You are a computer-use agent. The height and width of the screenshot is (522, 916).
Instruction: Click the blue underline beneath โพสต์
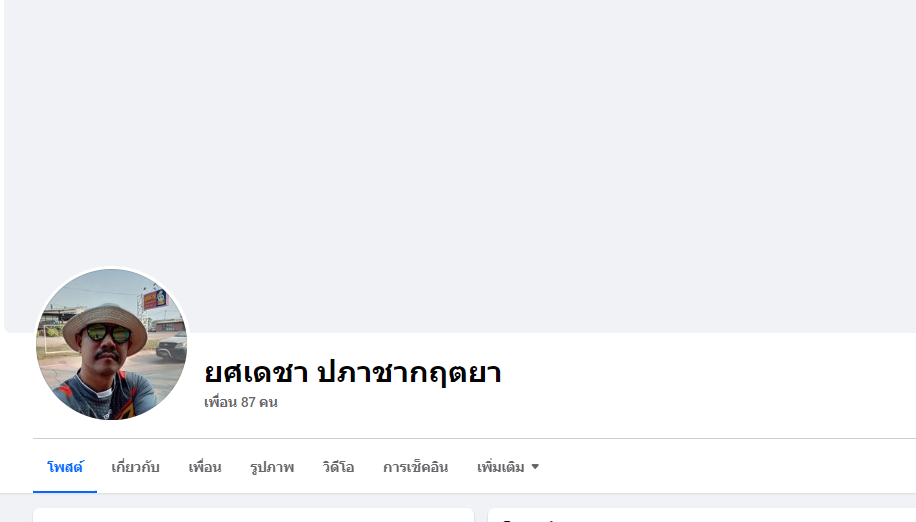pos(65,492)
